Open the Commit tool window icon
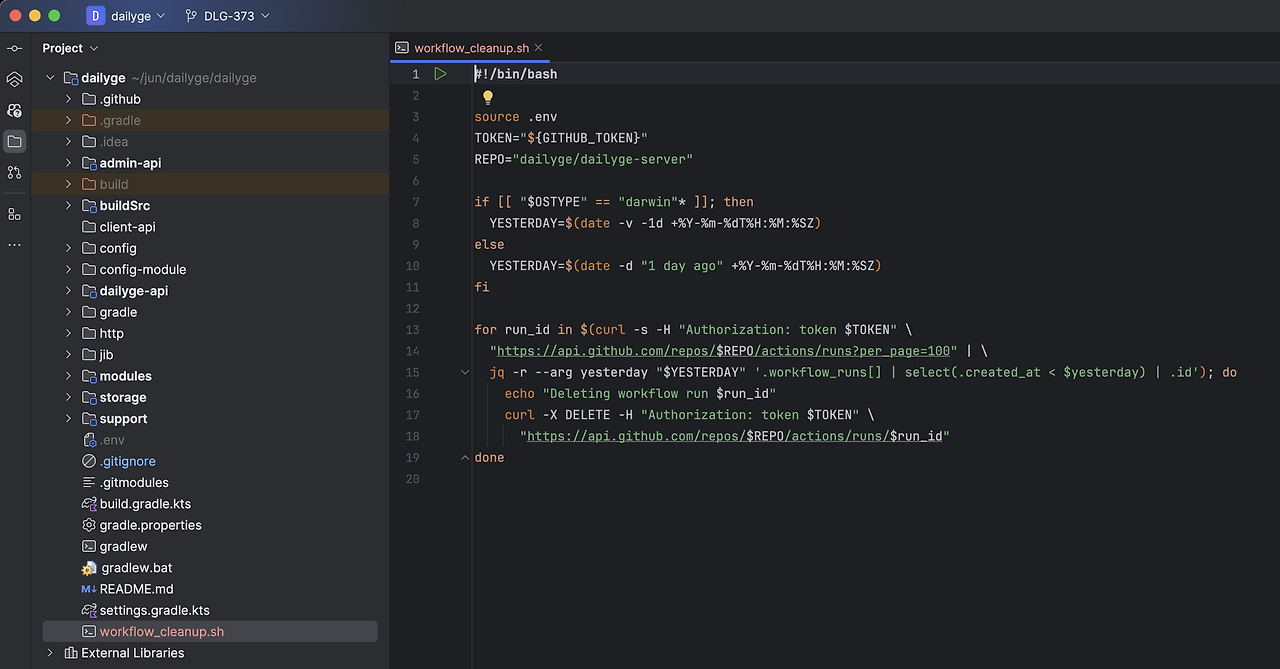The image size is (1280, 669). point(14,48)
